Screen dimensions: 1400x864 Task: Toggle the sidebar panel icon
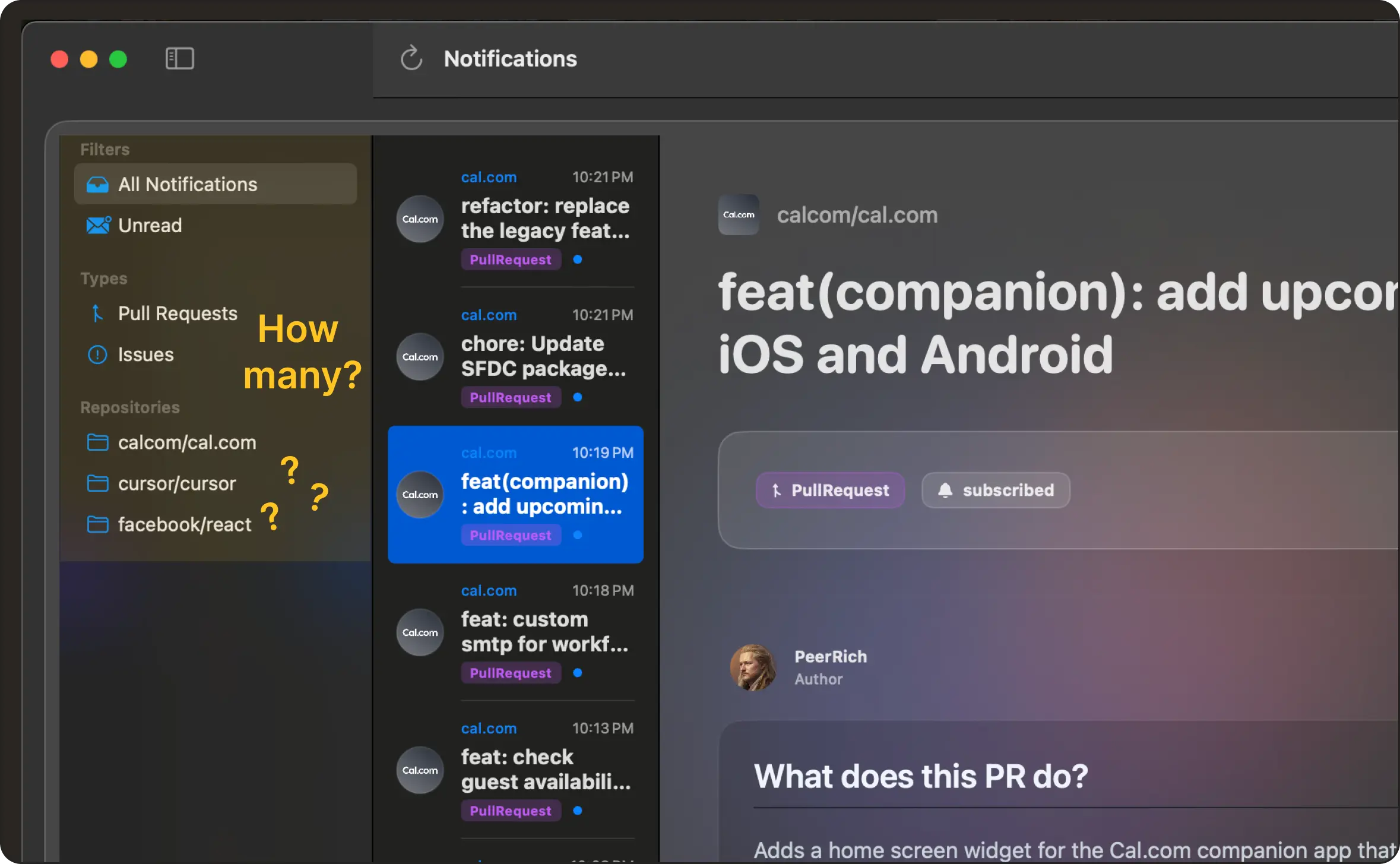pos(179,58)
